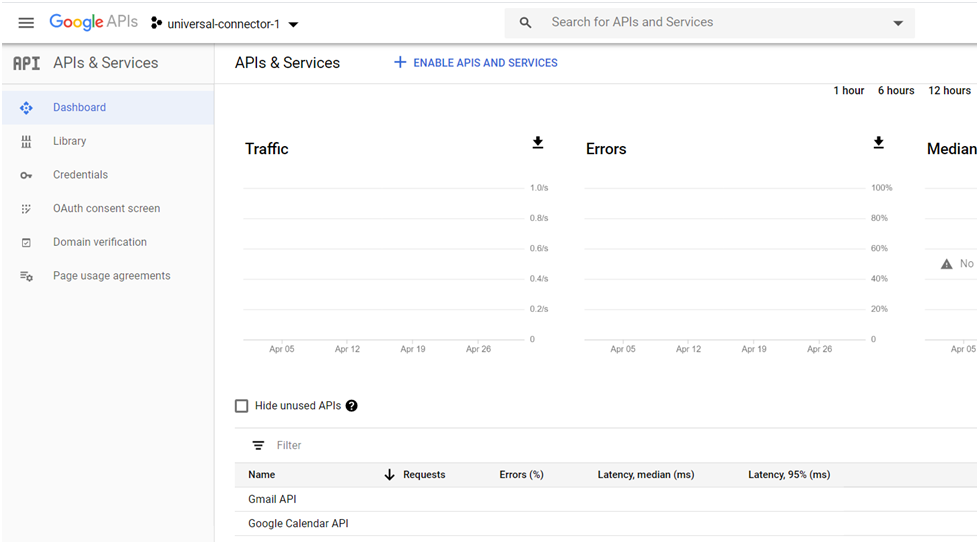Screen dimensions: 979x544
Task: Sort table by Errors (%) column
Action: click(x=521, y=475)
